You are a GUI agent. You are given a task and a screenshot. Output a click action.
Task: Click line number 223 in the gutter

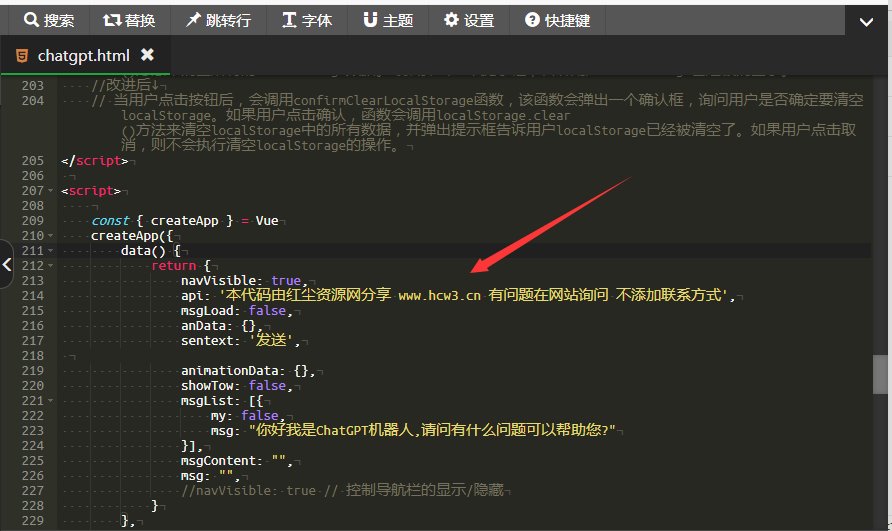pos(33,431)
